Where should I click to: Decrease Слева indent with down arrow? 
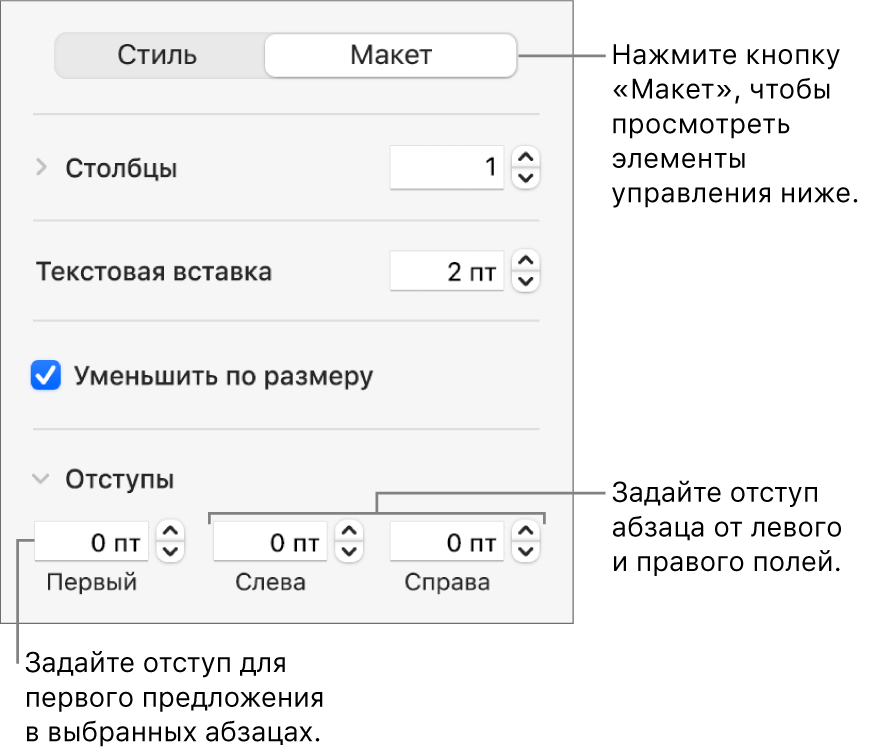(349, 553)
